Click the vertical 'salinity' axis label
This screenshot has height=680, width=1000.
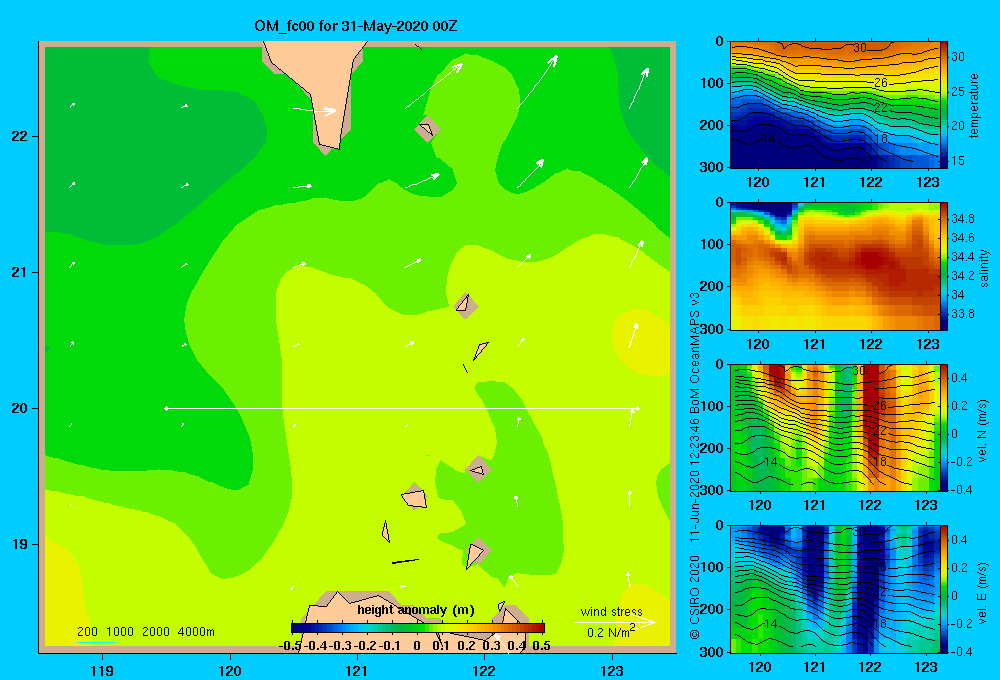(984, 268)
